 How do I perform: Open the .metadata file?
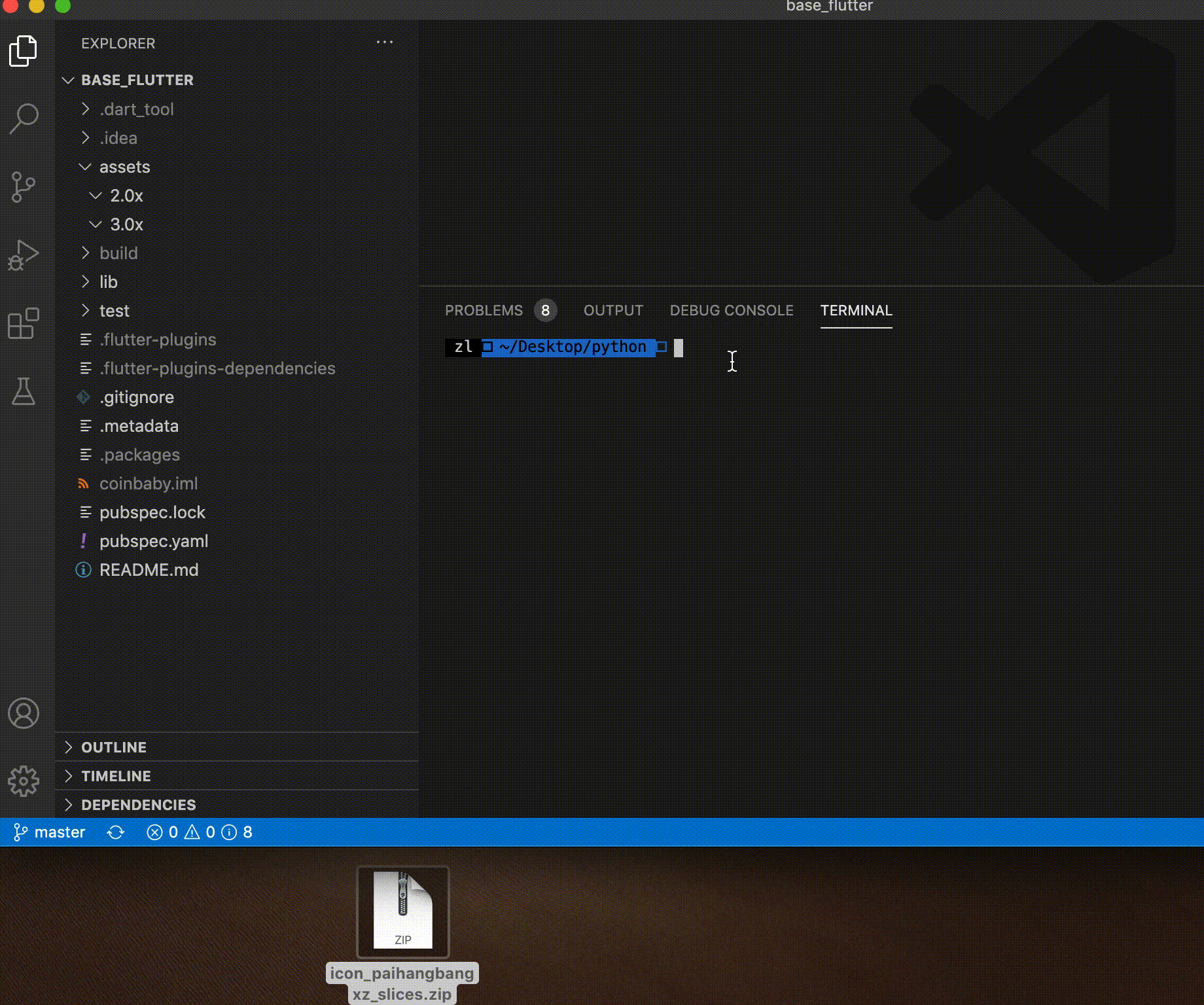coord(237,426)
